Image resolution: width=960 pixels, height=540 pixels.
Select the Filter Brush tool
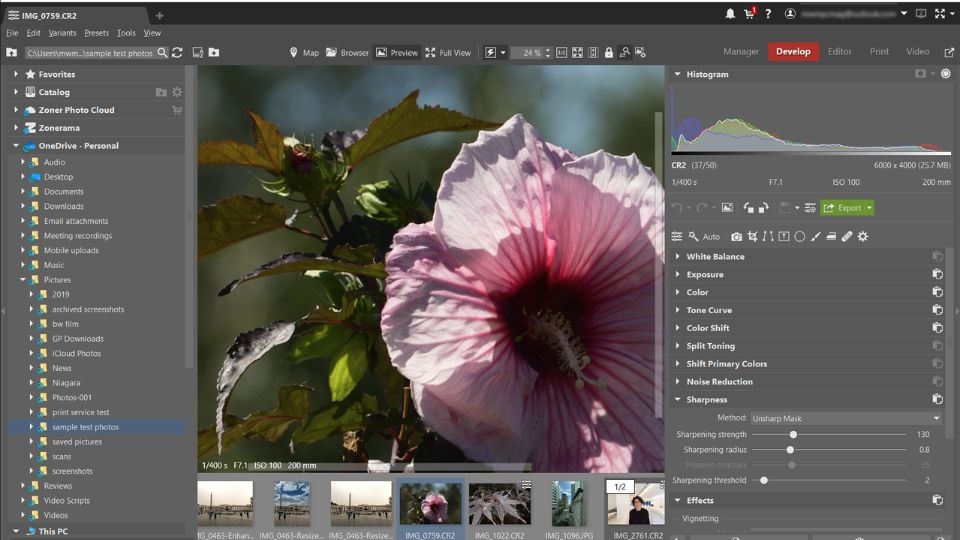(x=816, y=236)
